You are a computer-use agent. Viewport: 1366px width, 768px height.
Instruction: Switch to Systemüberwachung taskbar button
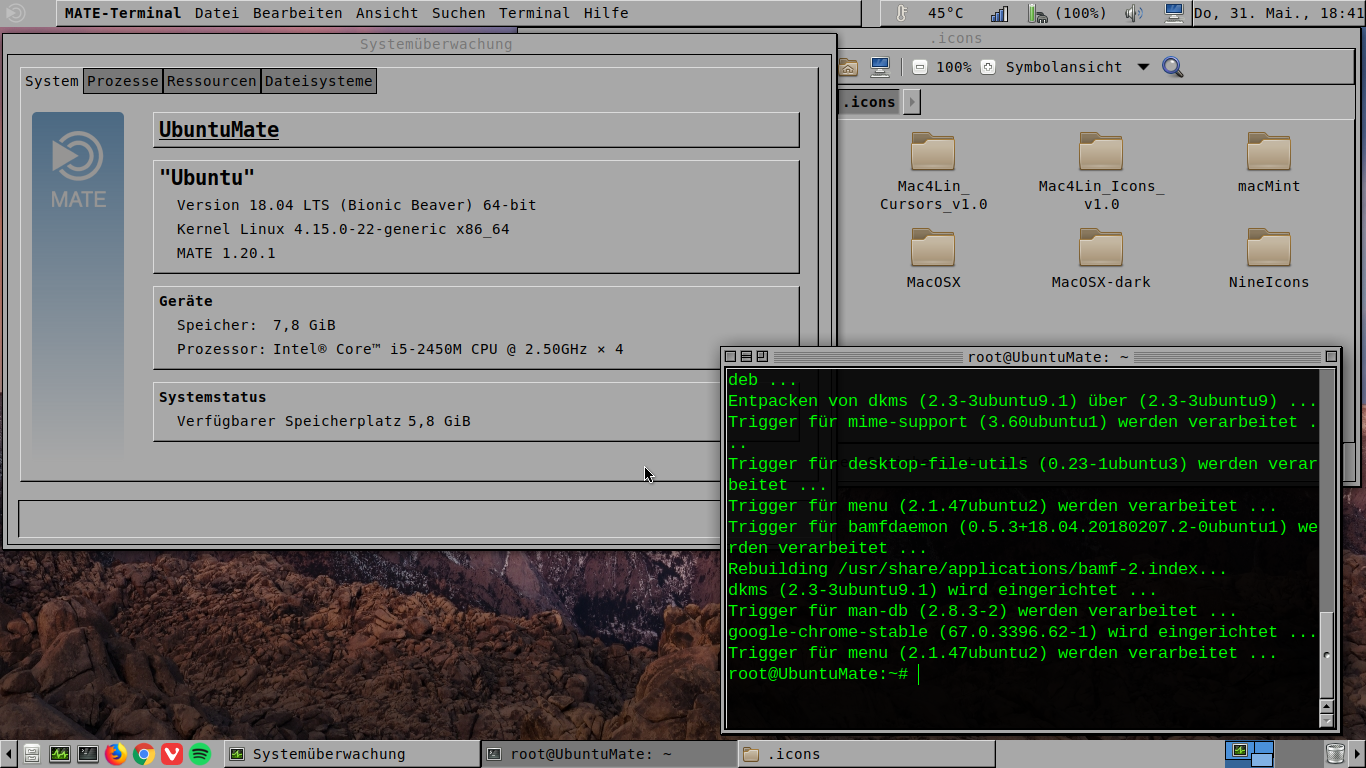[x=351, y=754]
